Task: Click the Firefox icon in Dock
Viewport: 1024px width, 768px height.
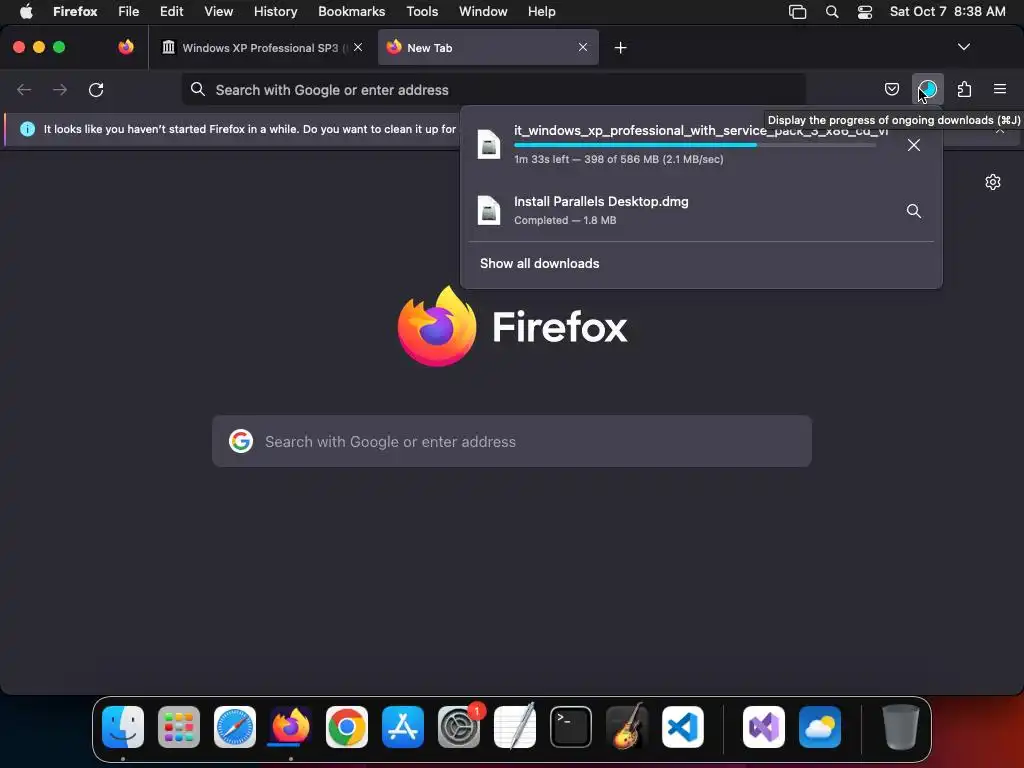Action: 291,726
